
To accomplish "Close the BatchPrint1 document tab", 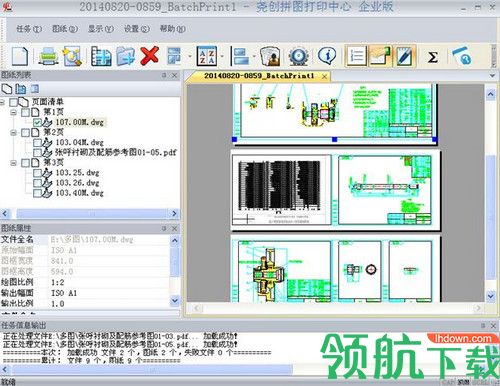I will (324, 76).
